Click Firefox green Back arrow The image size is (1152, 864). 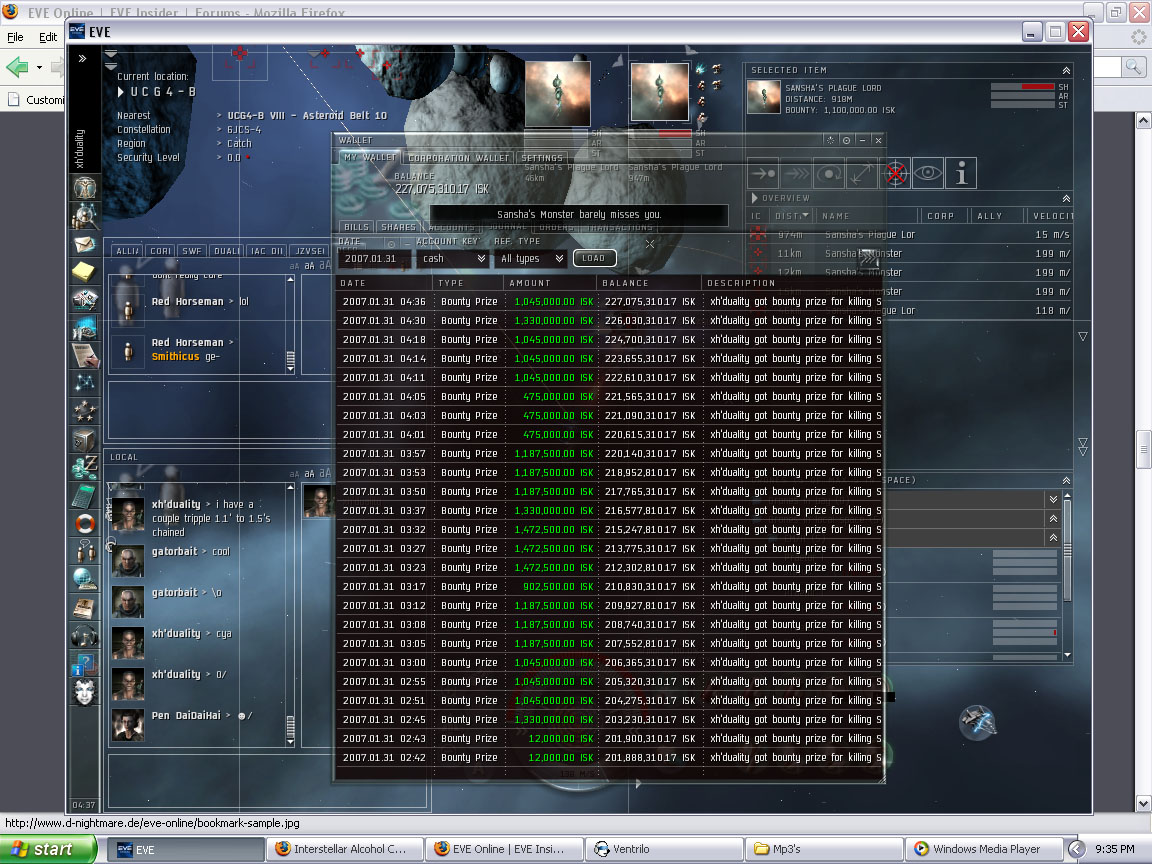(17, 67)
